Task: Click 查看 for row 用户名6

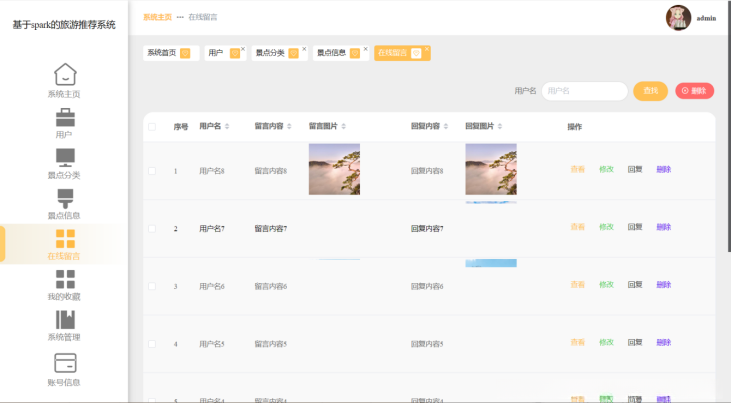Action: 578,285
